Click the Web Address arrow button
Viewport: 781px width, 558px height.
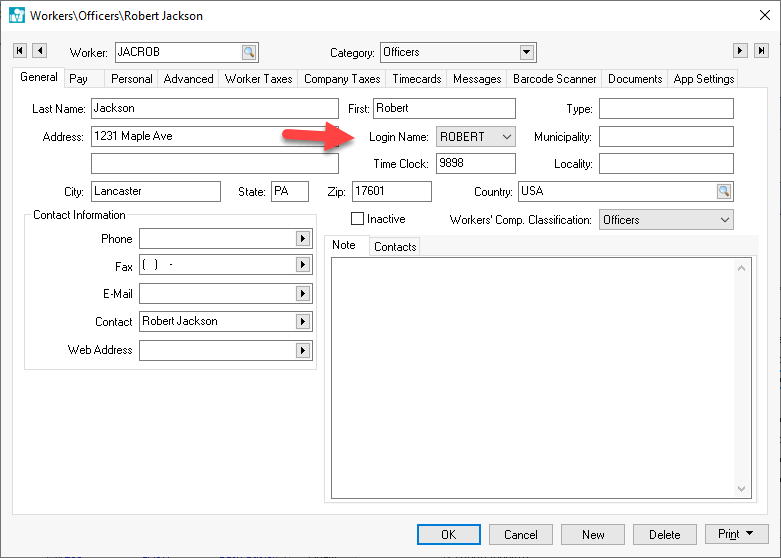301,351
